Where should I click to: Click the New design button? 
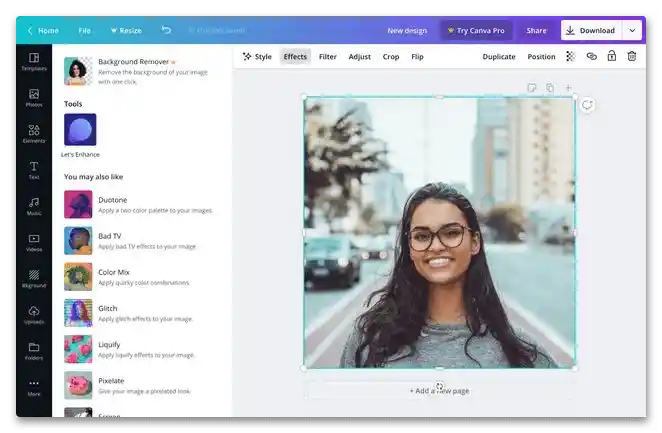click(407, 30)
